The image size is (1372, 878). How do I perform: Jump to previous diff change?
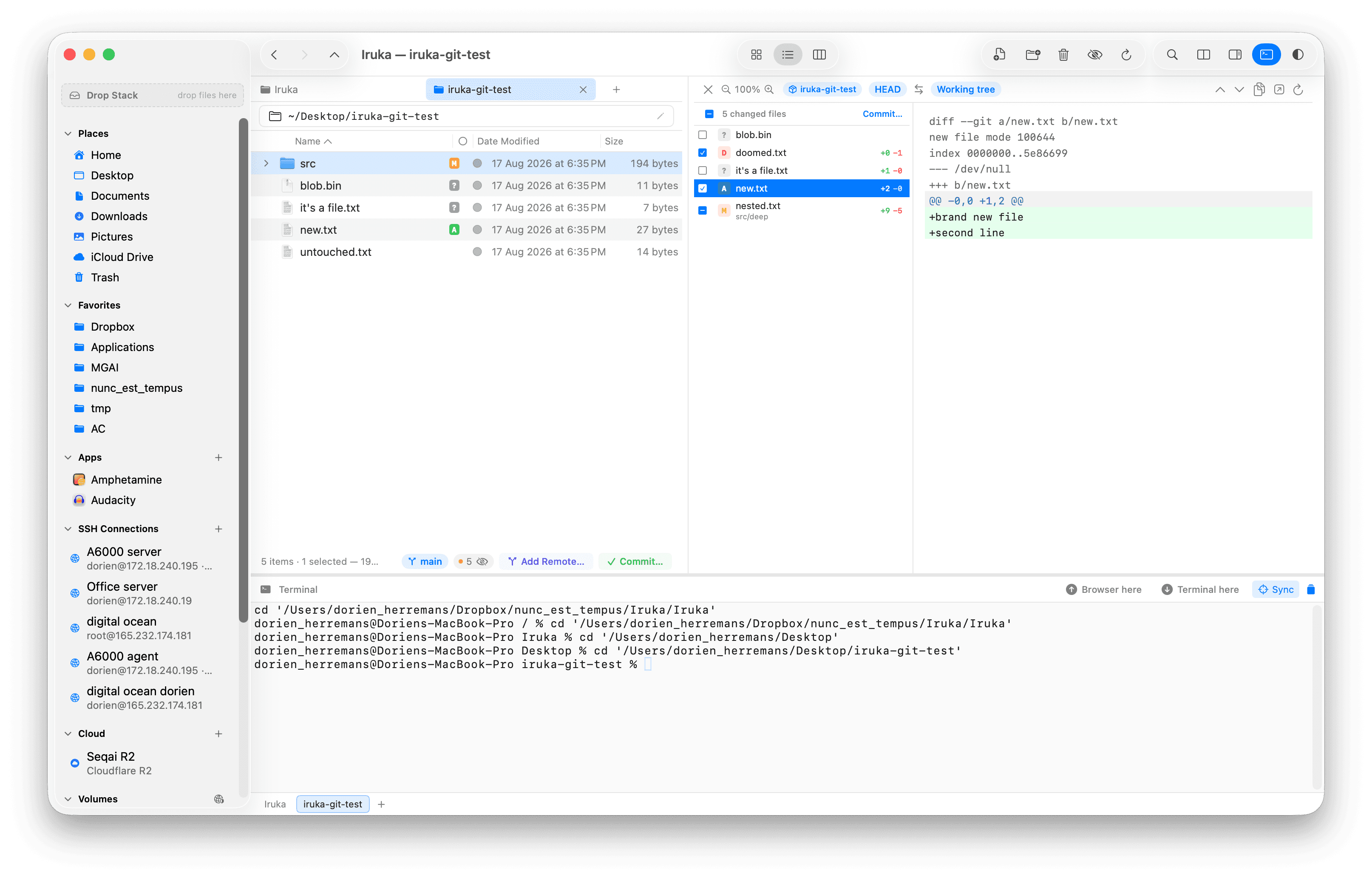(1220, 90)
